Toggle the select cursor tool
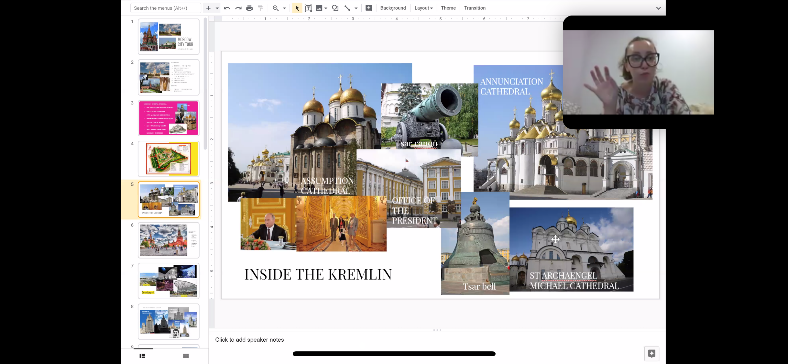This screenshot has height=364, width=788. point(297,8)
